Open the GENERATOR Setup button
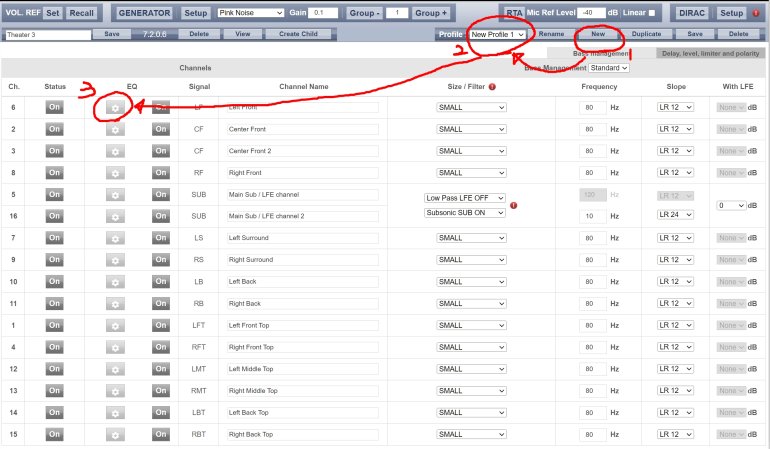 click(x=195, y=13)
